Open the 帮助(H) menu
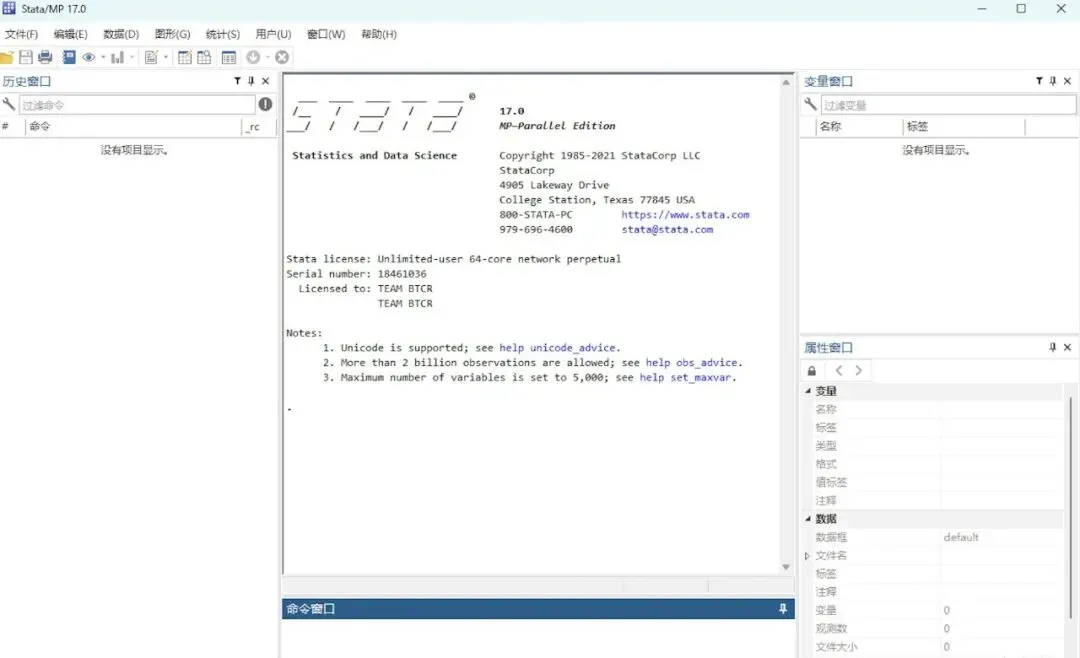Image resolution: width=1080 pixels, height=658 pixels. (379, 34)
